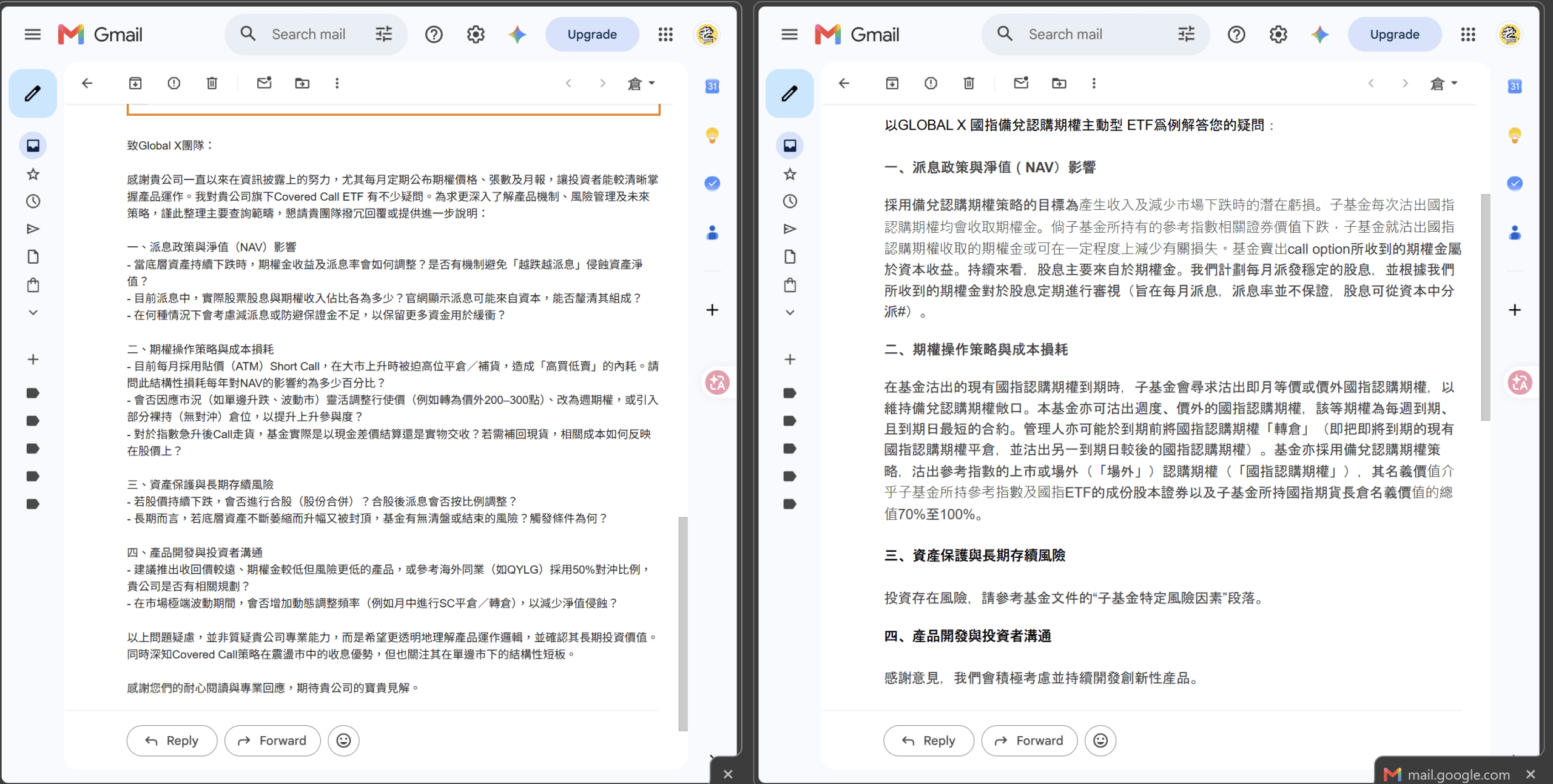Open Help in left Gmail window

[x=434, y=35]
